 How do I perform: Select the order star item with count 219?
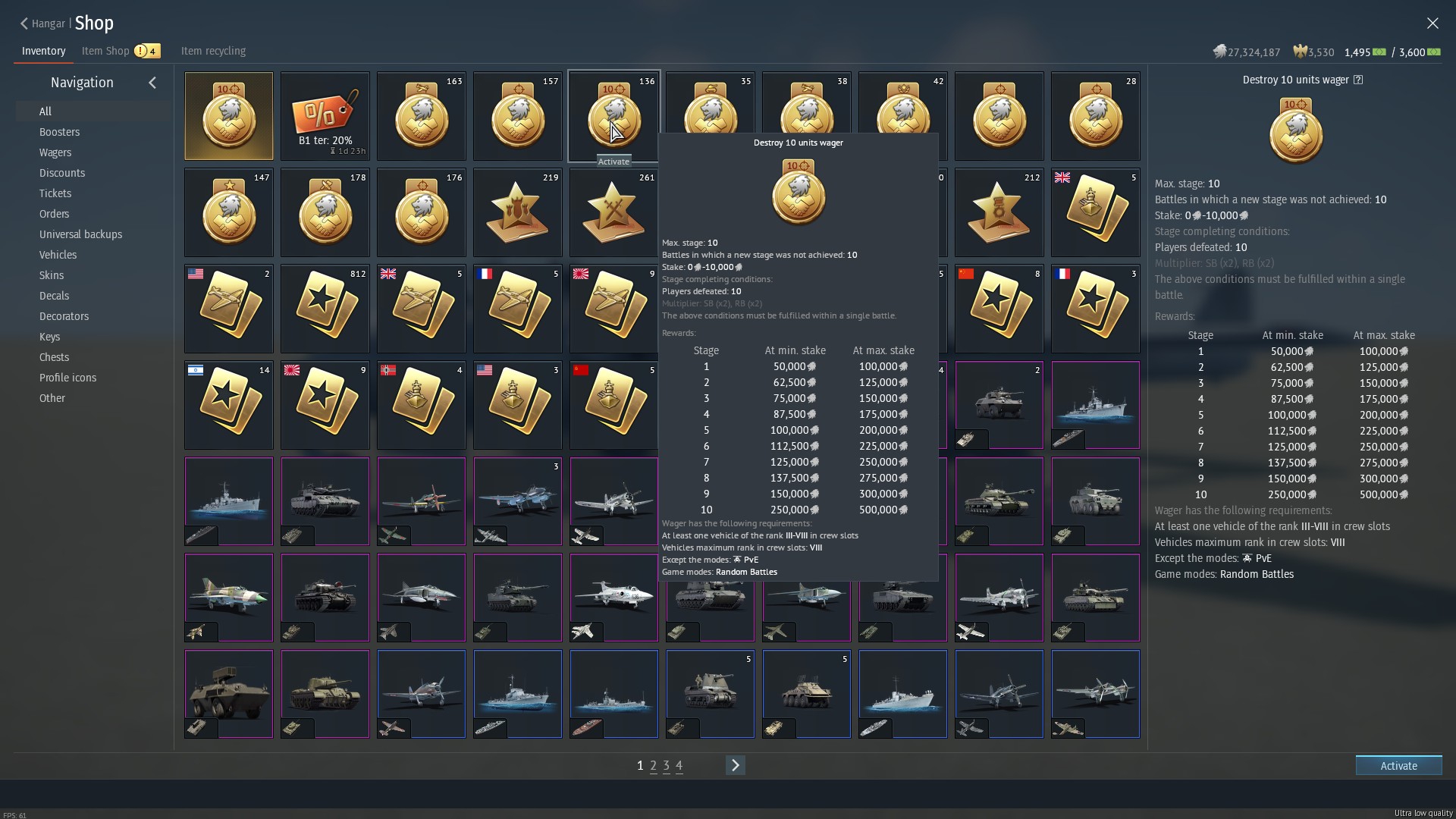[517, 212]
